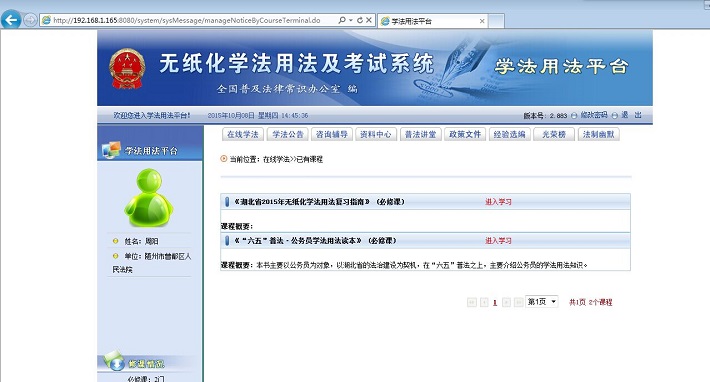710x382 pixels.
Task: Click the round icon beside 退出
Action: pyautogui.click(x=614, y=116)
